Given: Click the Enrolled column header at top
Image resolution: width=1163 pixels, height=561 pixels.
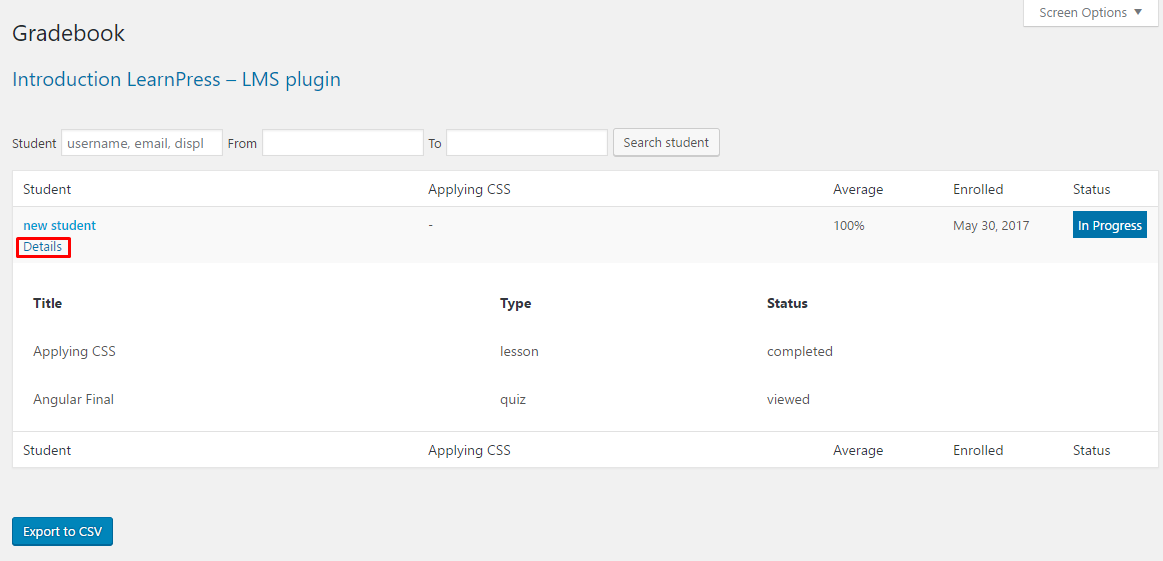Looking at the screenshot, I should pyautogui.click(x=978, y=189).
